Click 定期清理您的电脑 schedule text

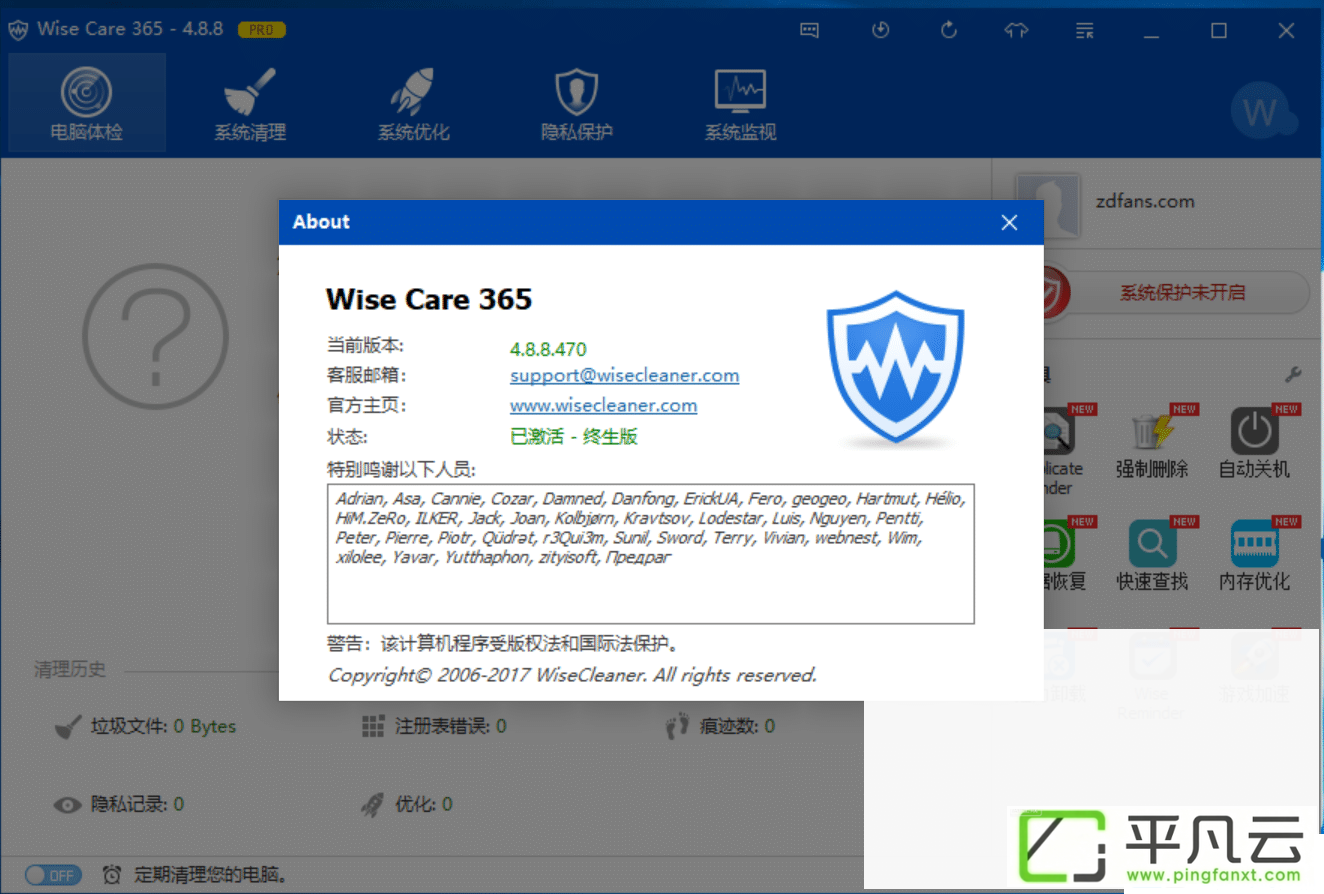[x=212, y=875]
